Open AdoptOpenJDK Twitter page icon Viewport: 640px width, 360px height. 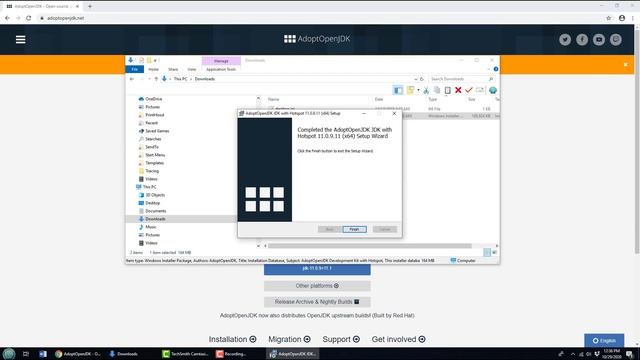(x=565, y=39)
